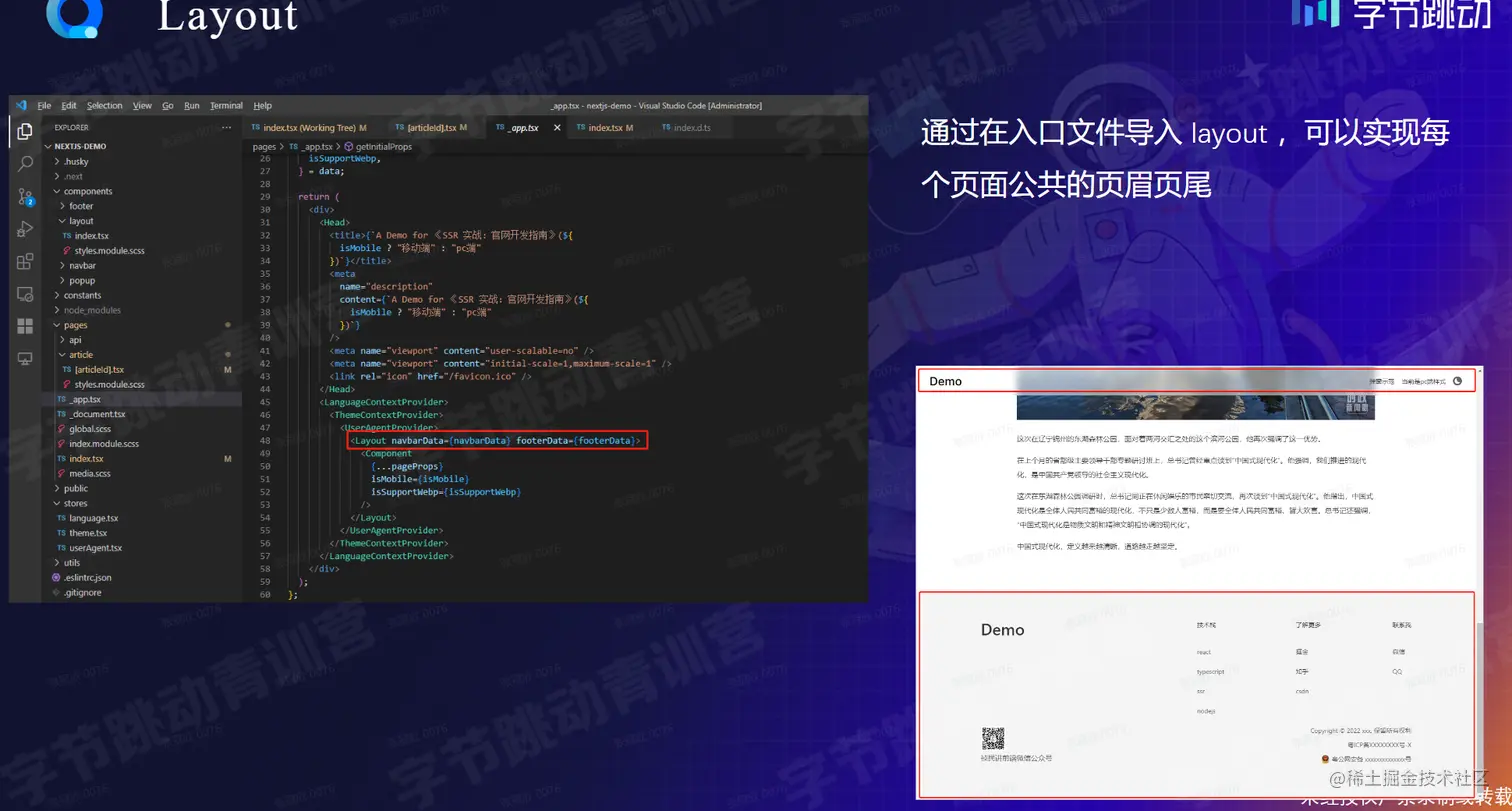Open the Terminal menu

pos(226,105)
